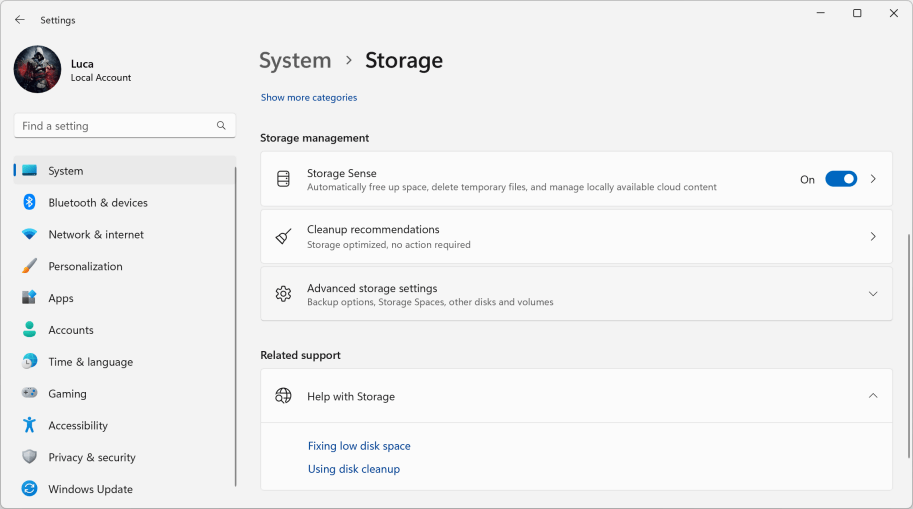Click the Show more categories link
Screen dimensions: 913x509
308,98
